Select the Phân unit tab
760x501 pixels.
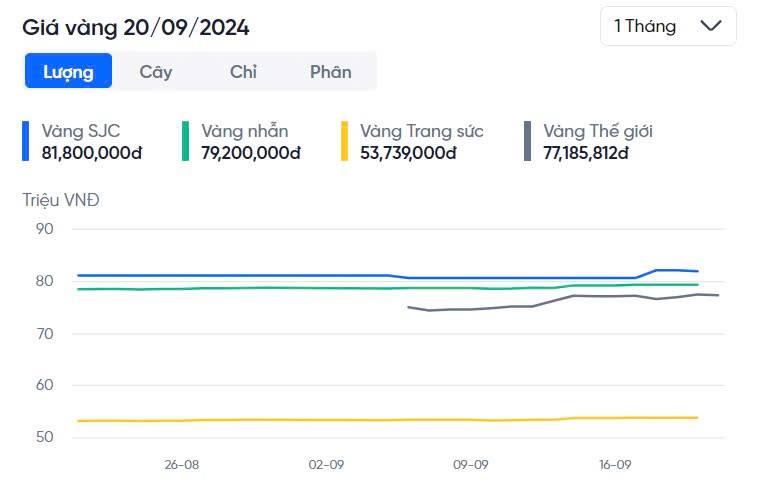pyautogui.click(x=330, y=71)
